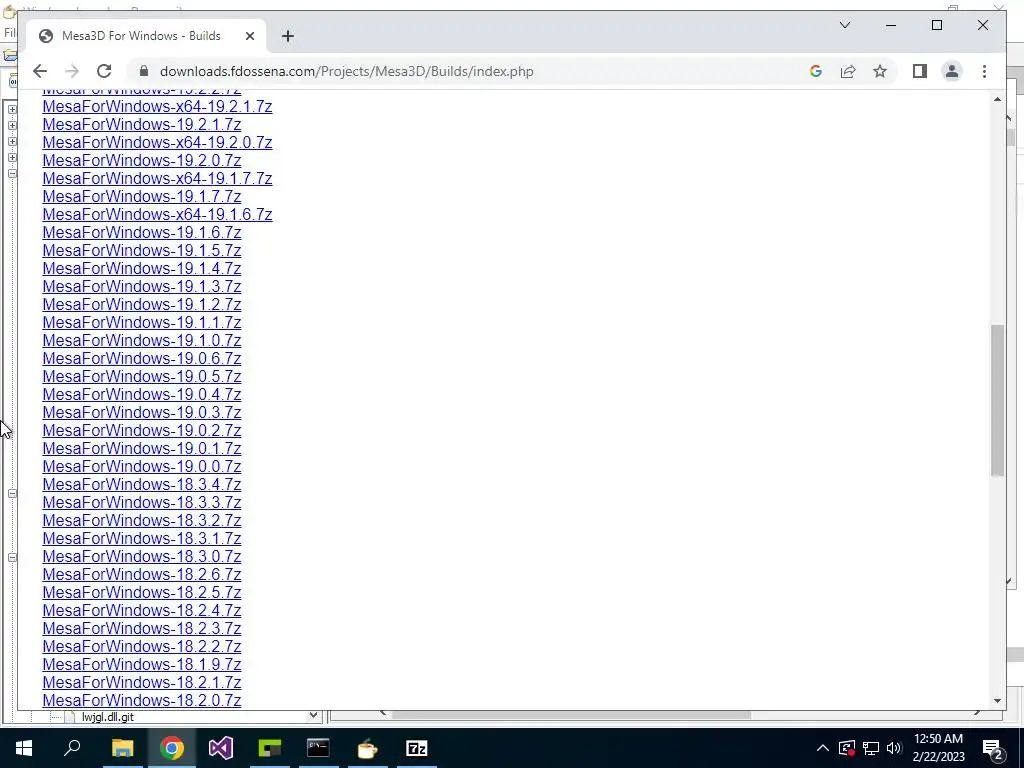Click the page's vertical scrollbar thumb

coord(997,400)
